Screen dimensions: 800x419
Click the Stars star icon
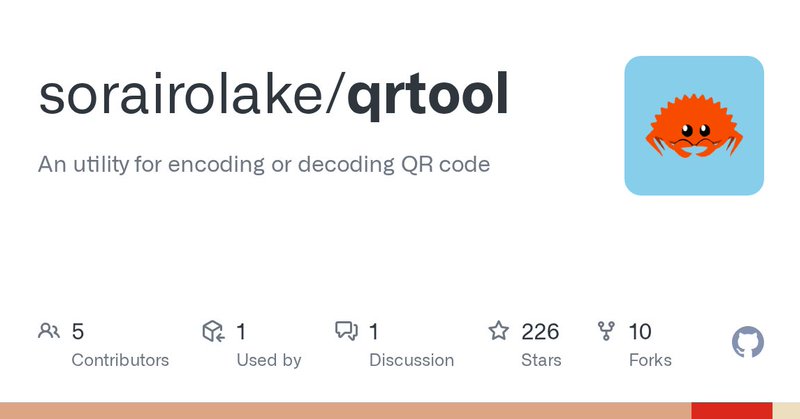click(498, 331)
